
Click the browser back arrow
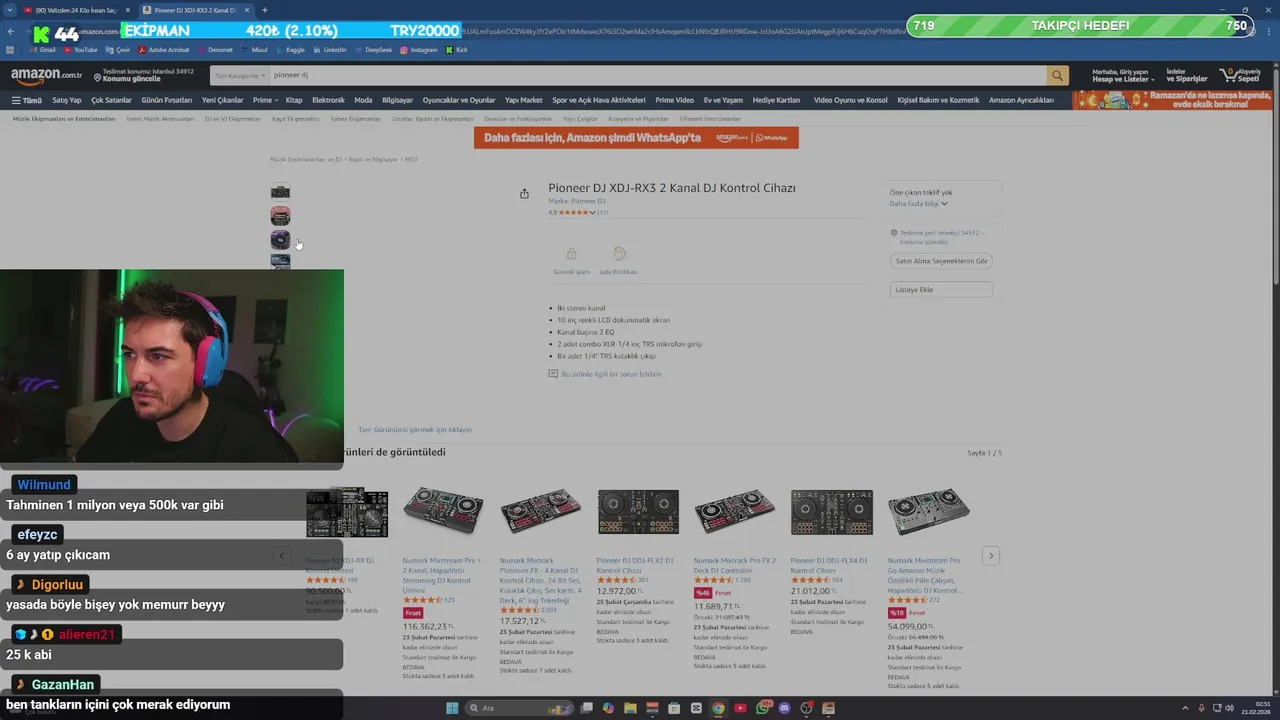coord(11,32)
